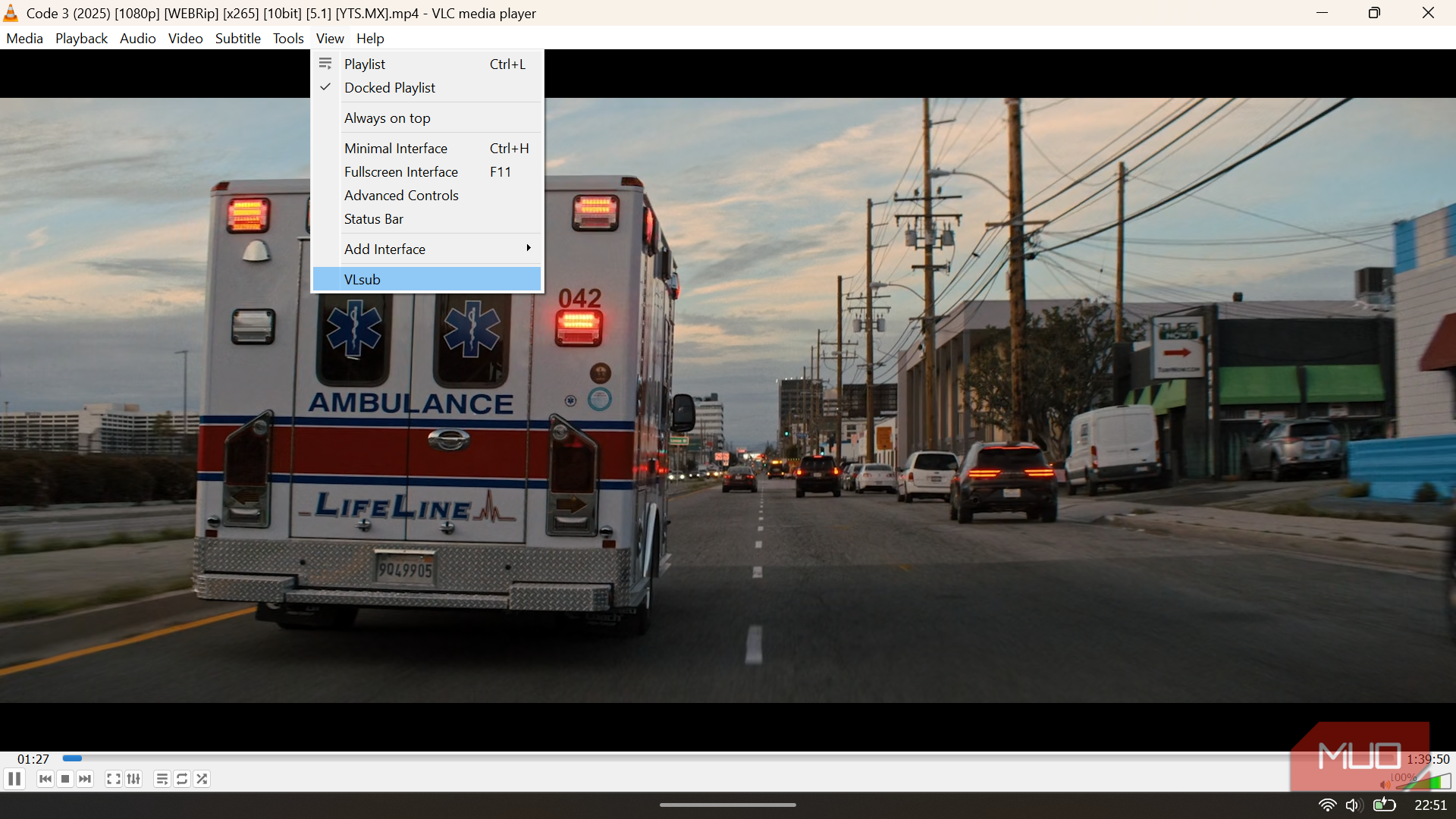
Task: Open the system clock 22:51
Action: pos(1431,805)
